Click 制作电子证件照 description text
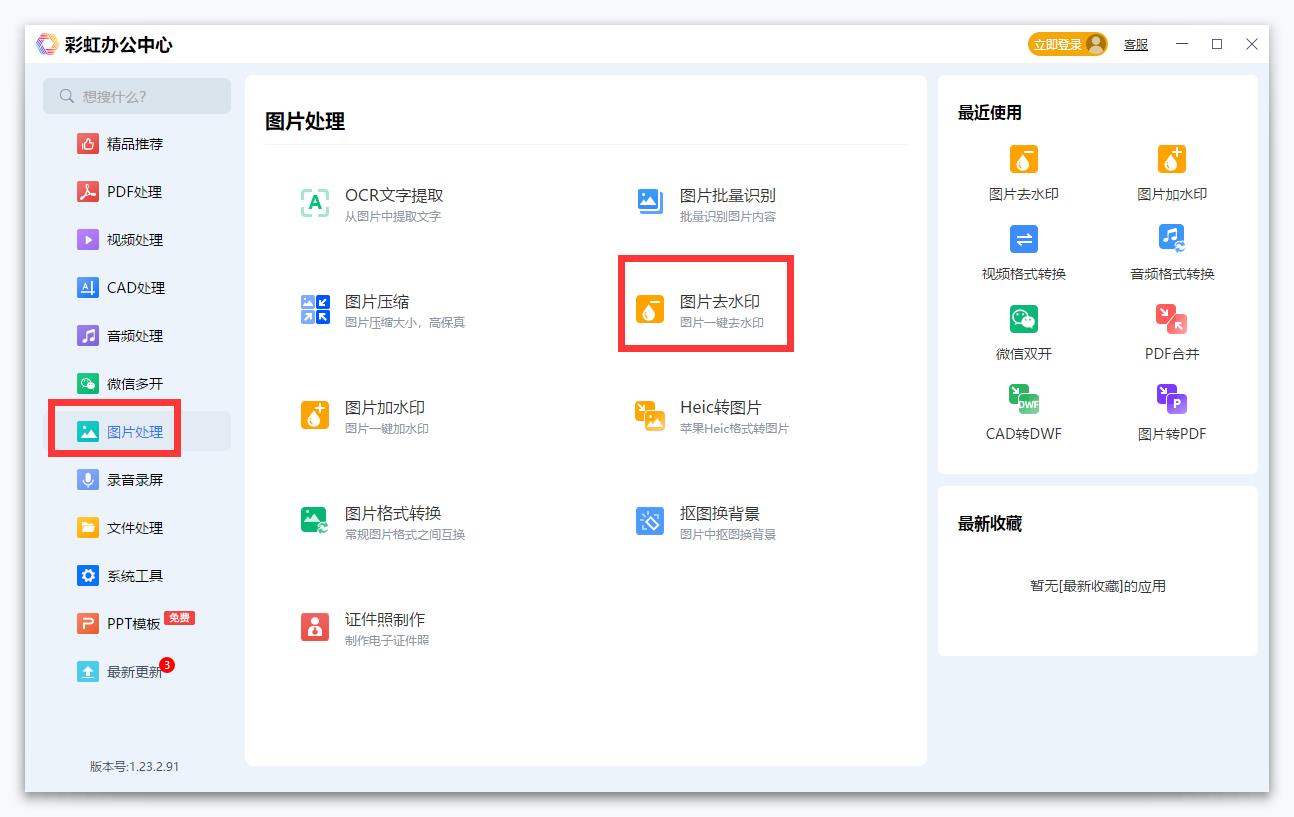This screenshot has width=1294, height=817. pyautogui.click(x=387, y=641)
